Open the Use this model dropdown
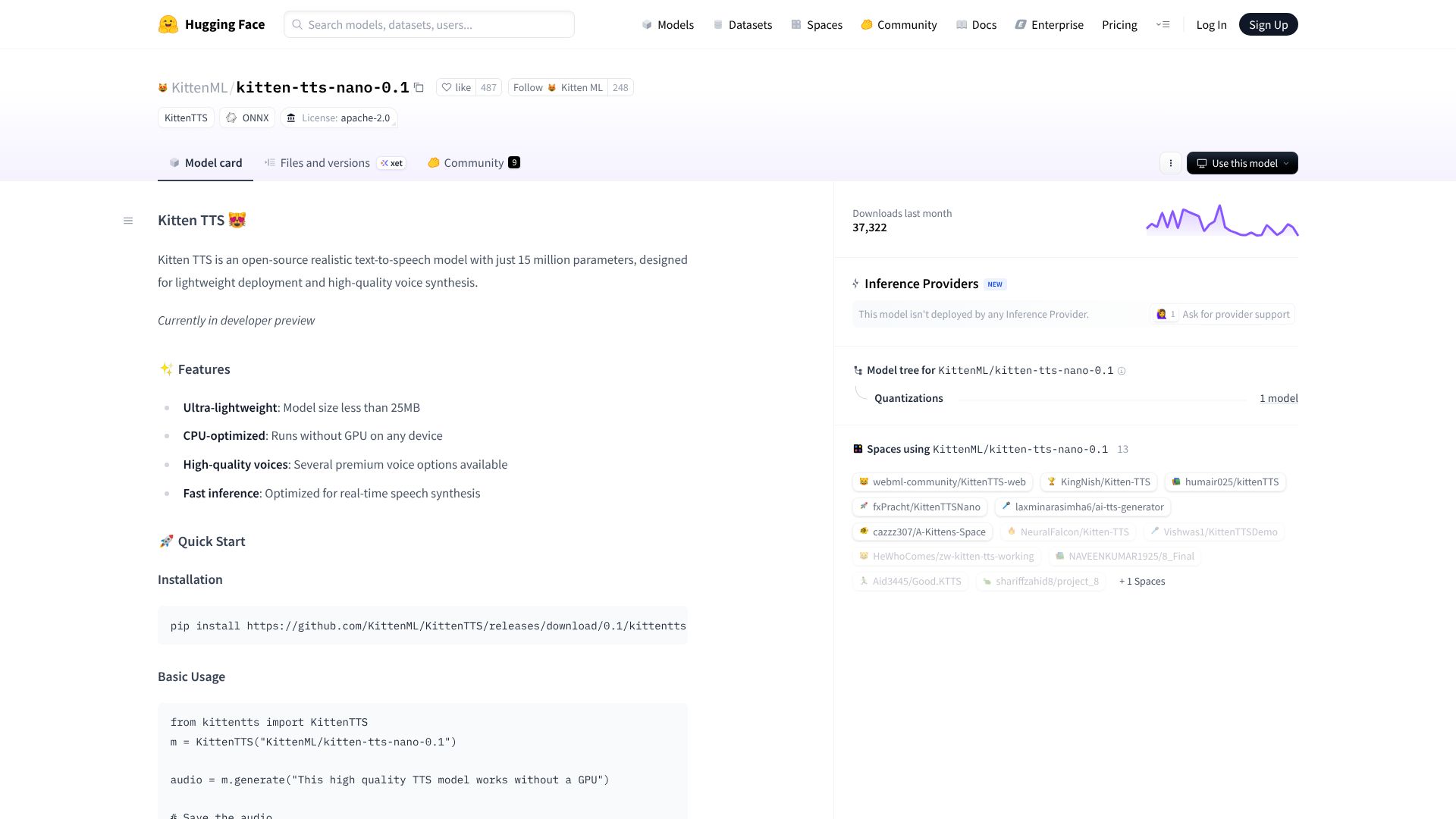This screenshot has height=819, width=1456. pyautogui.click(x=1241, y=163)
